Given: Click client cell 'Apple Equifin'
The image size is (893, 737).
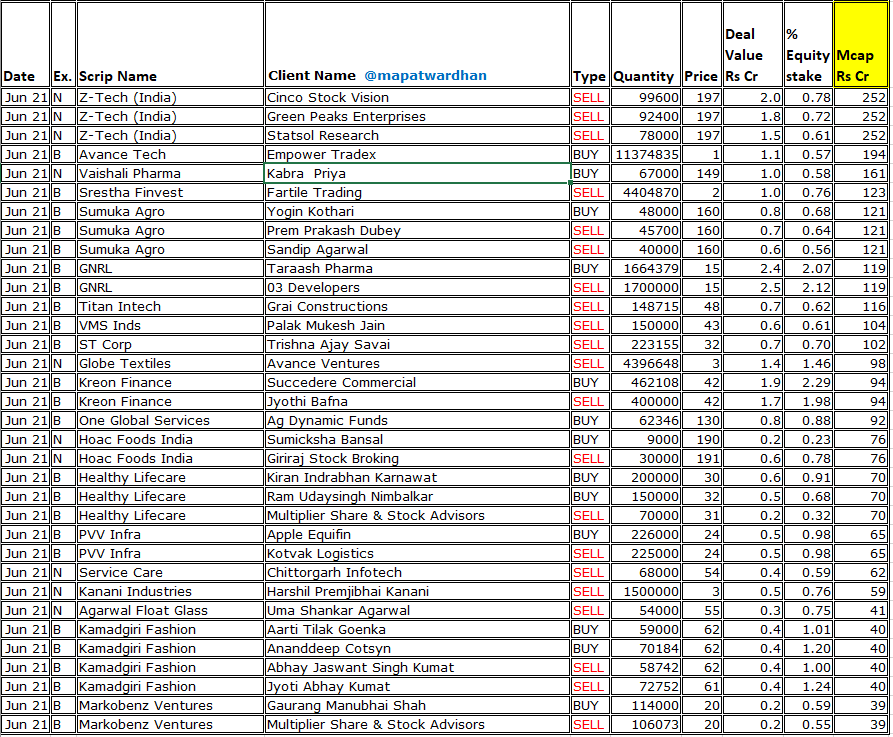Looking at the screenshot, I should 417,534.
